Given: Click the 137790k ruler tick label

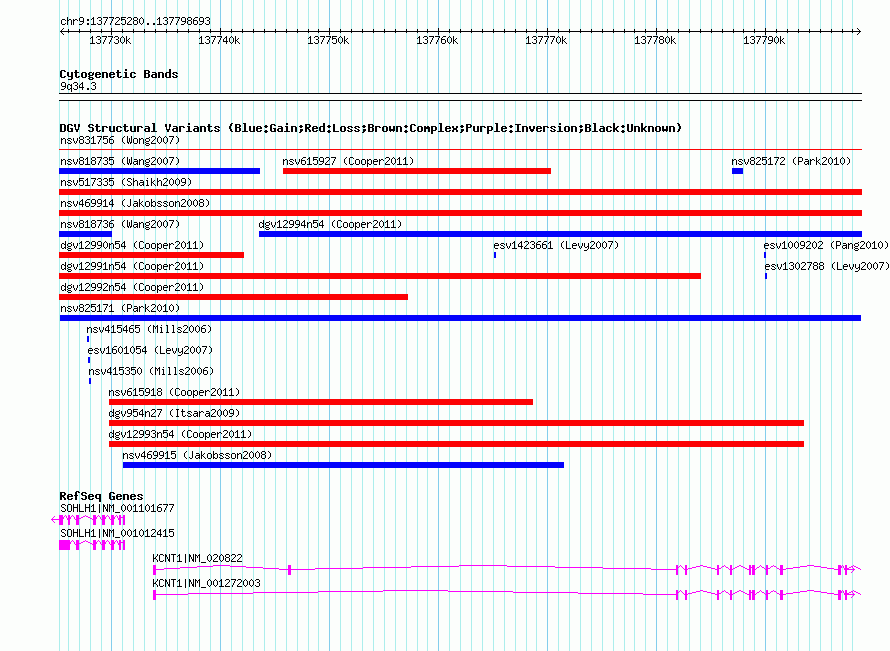Looking at the screenshot, I should (x=764, y=40).
